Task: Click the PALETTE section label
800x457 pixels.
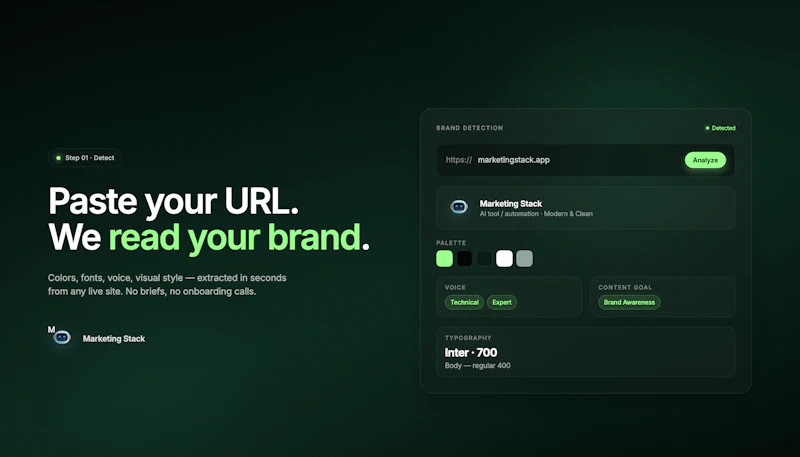Action: tap(451, 243)
